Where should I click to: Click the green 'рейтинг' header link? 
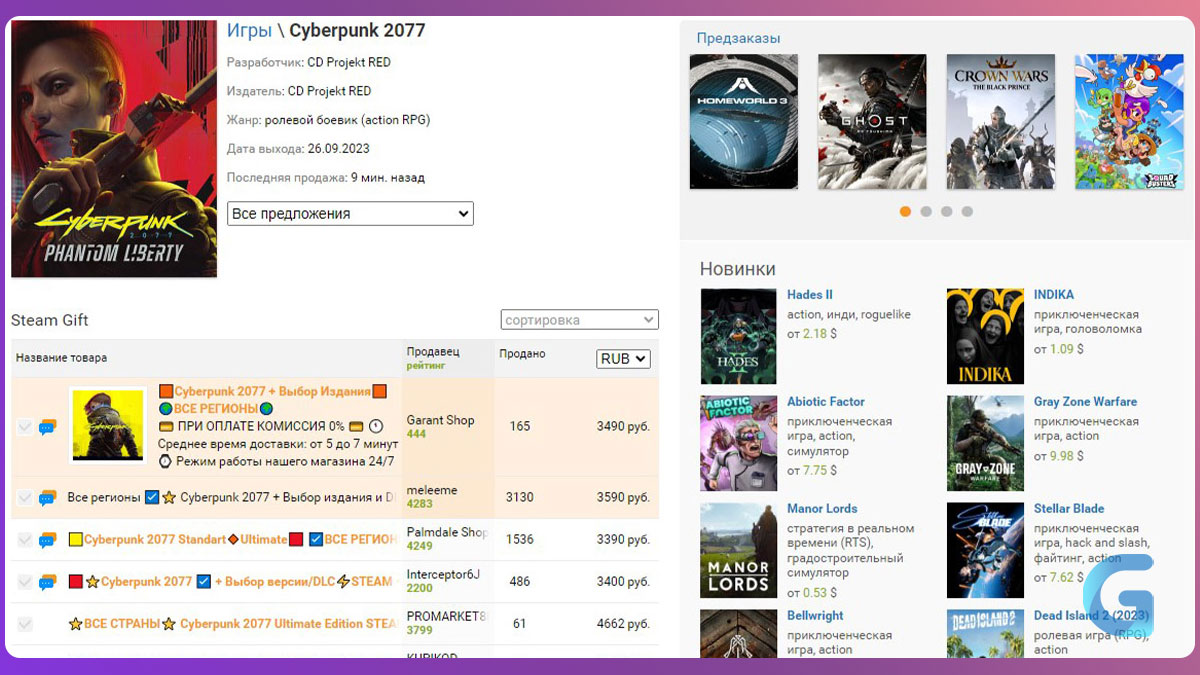pyautogui.click(x=426, y=366)
